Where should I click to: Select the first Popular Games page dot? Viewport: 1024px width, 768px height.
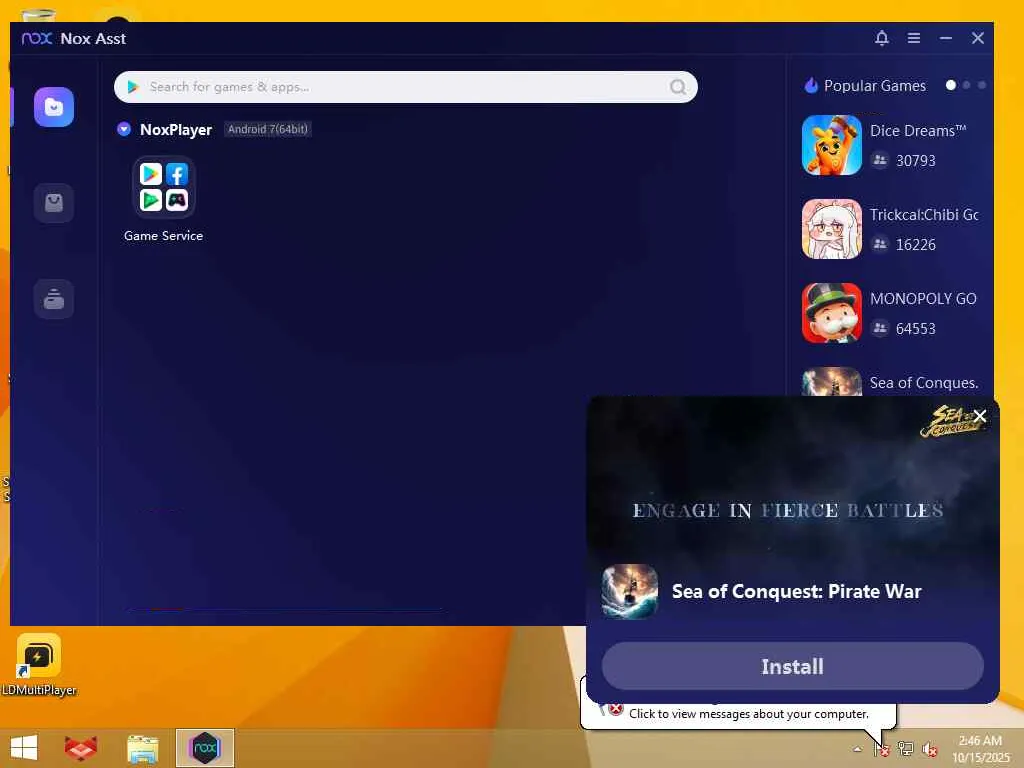click(x=951, y=85)
